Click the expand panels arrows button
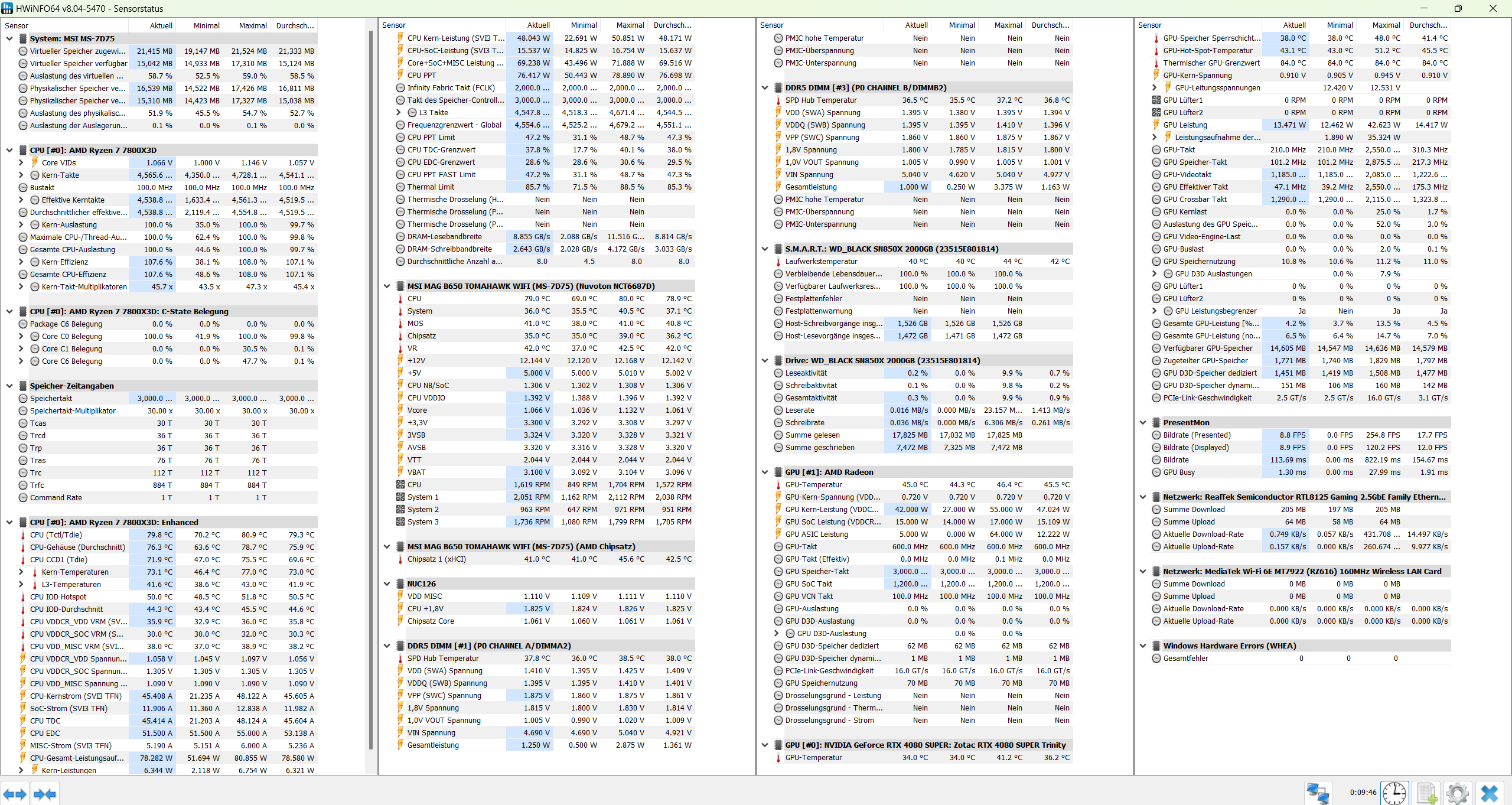 [x=15, y=794]
